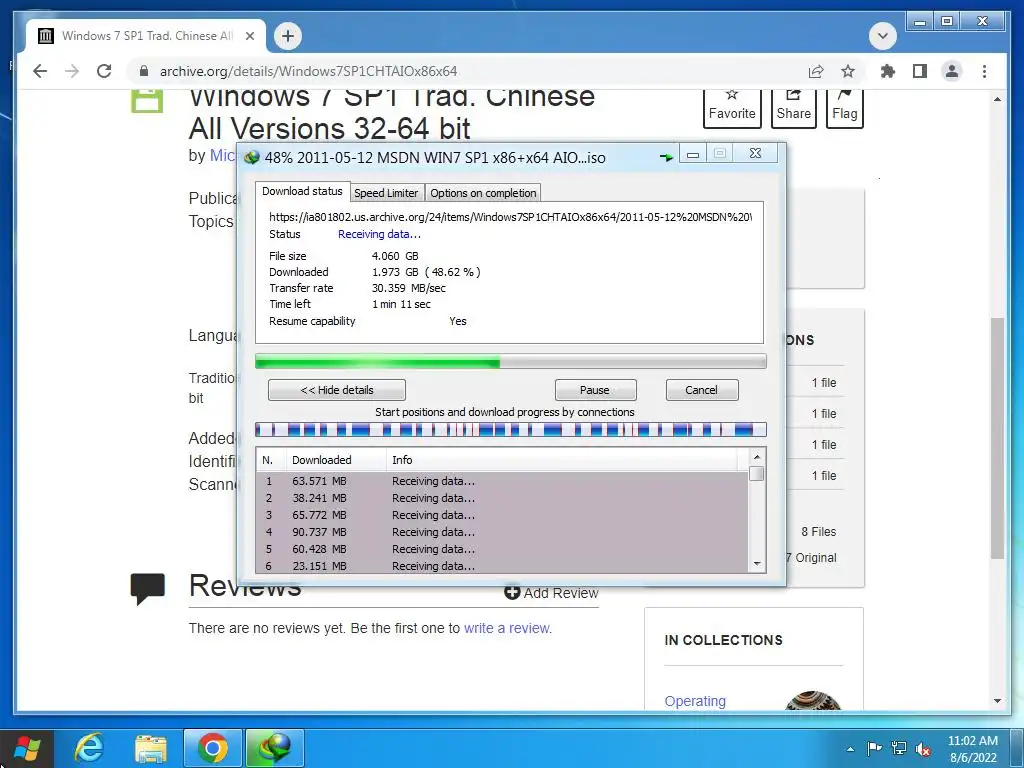The width and height of the screenshot is (1024, 768).
Task: Click the network tray icon
Action: pos(899,748)
